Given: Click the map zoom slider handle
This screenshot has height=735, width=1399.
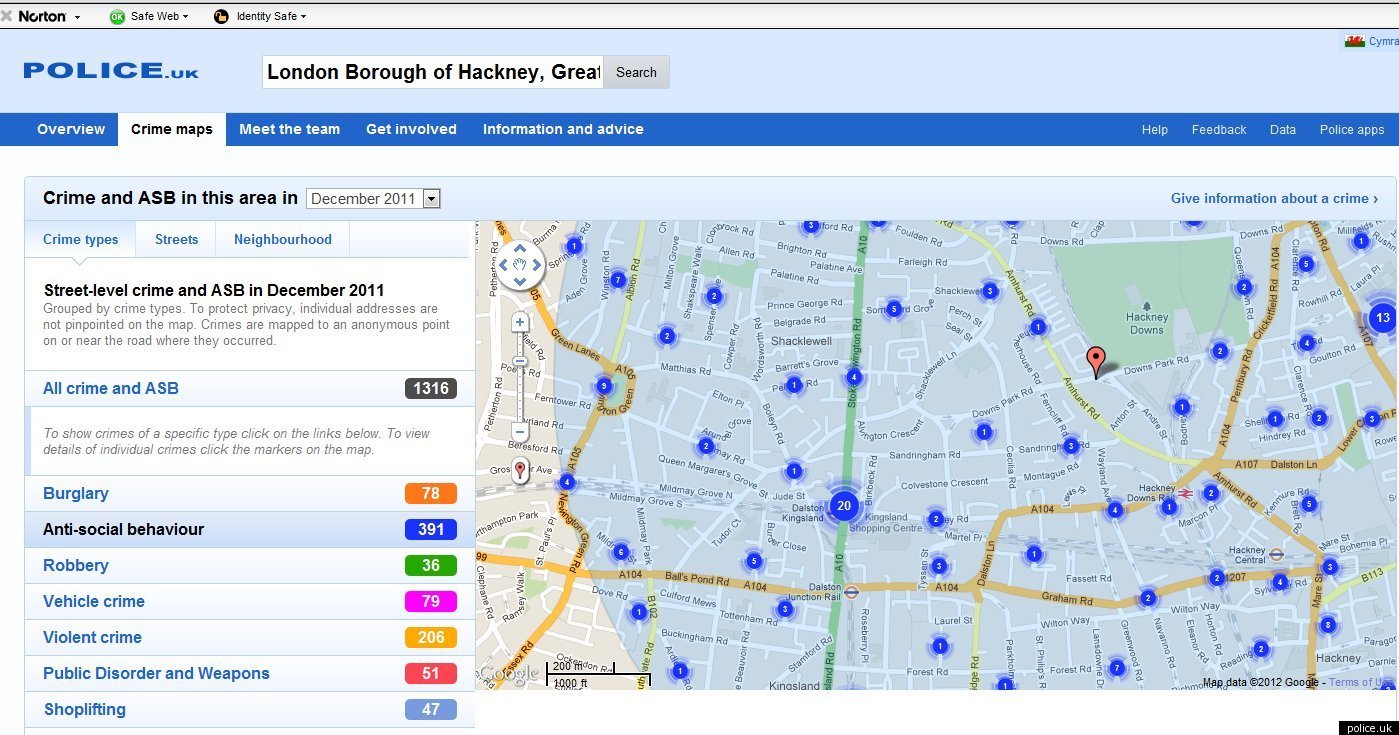Looking at the screenshot, I should click(x=520, y=361).
